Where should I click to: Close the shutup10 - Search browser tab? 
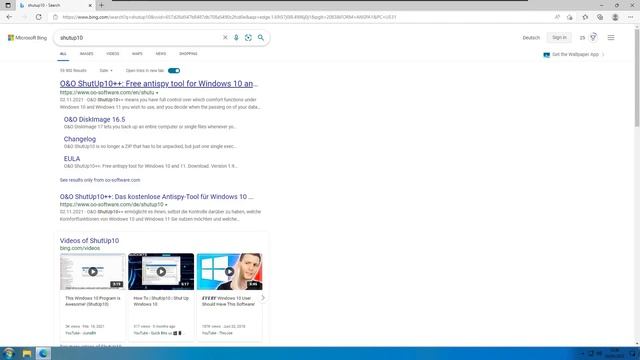[x=90, y=5]
